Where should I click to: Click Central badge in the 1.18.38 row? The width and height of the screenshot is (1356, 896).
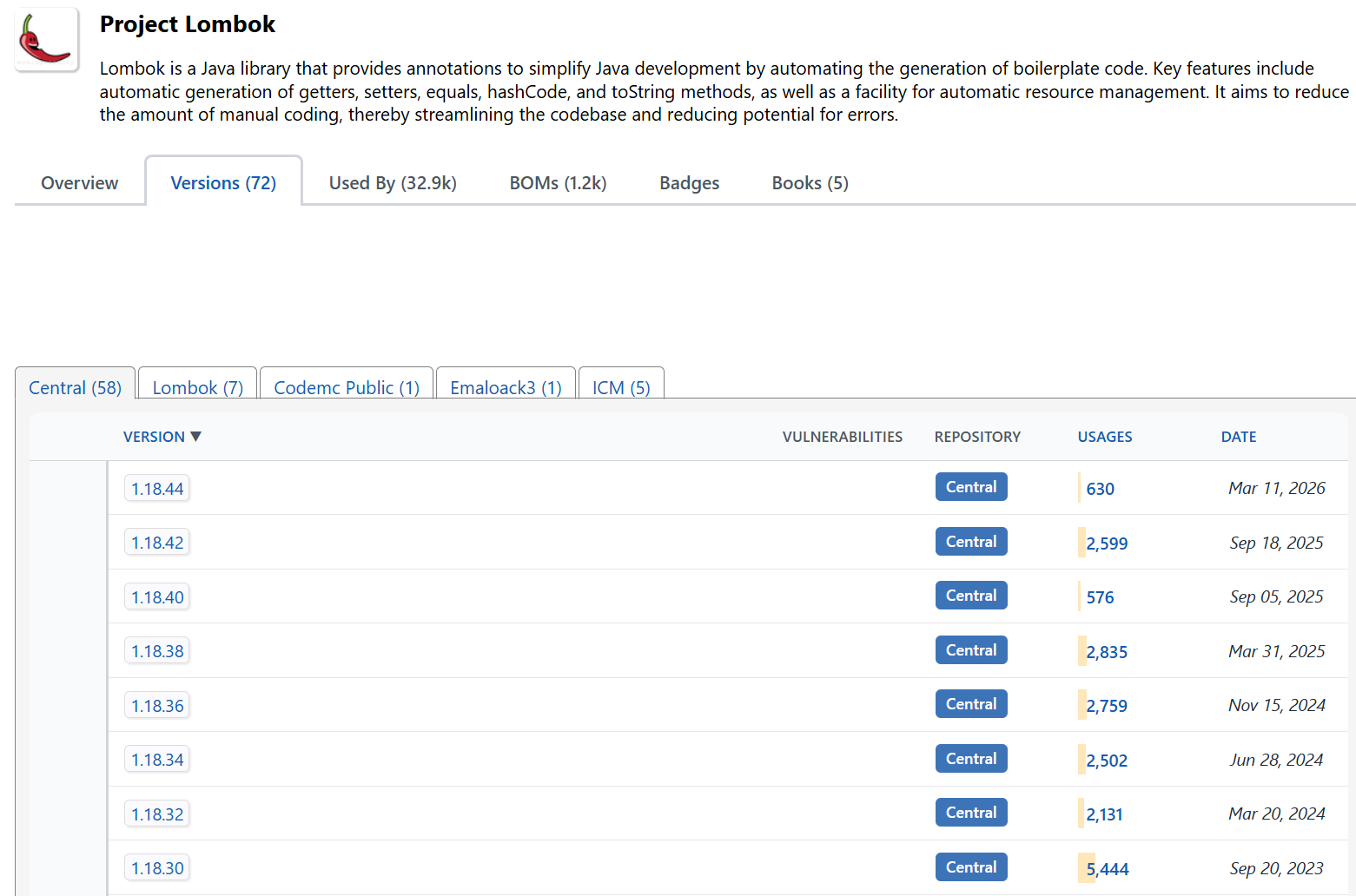(x=971, y=650)
